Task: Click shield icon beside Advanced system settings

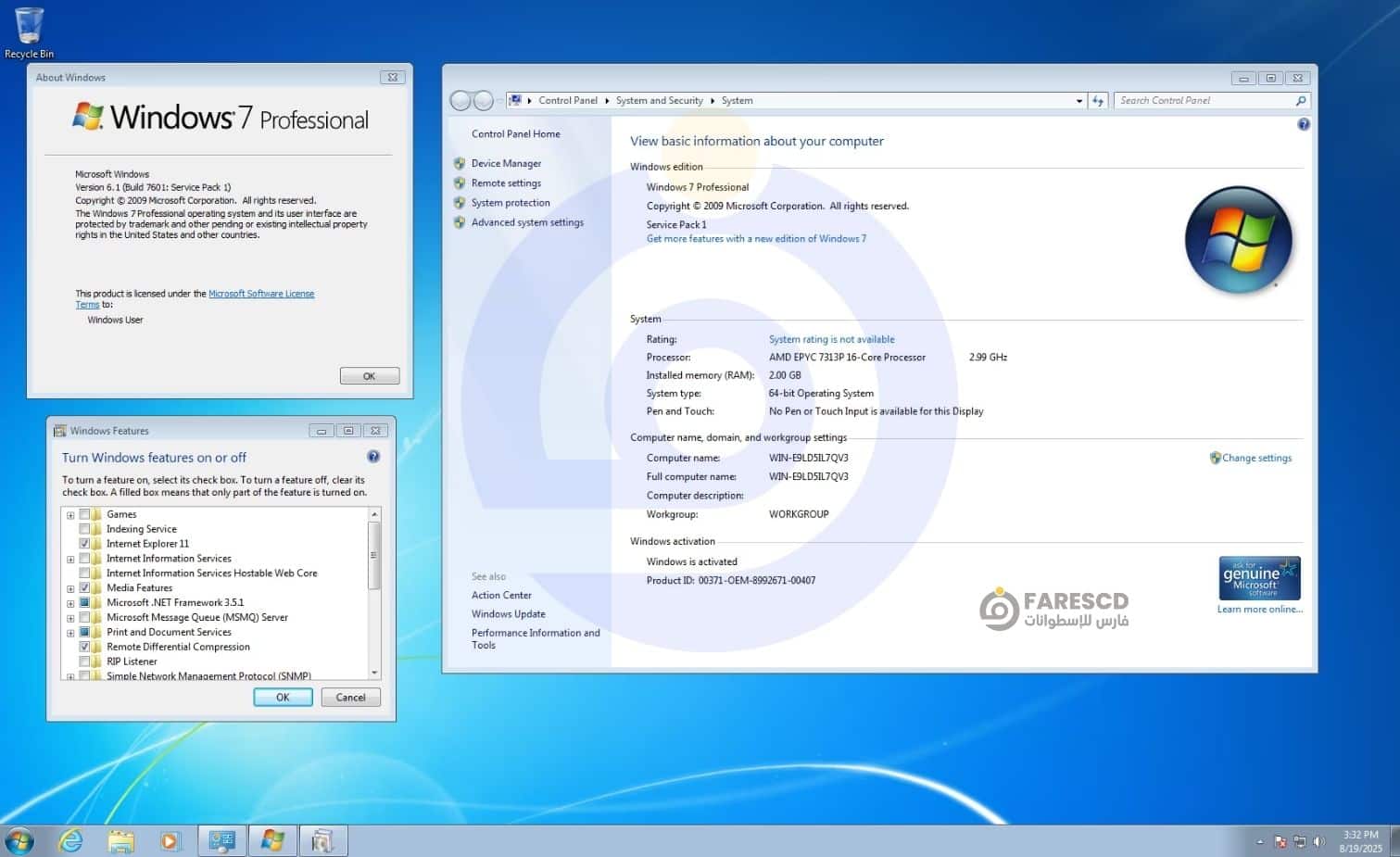Action: coord(460,222)
